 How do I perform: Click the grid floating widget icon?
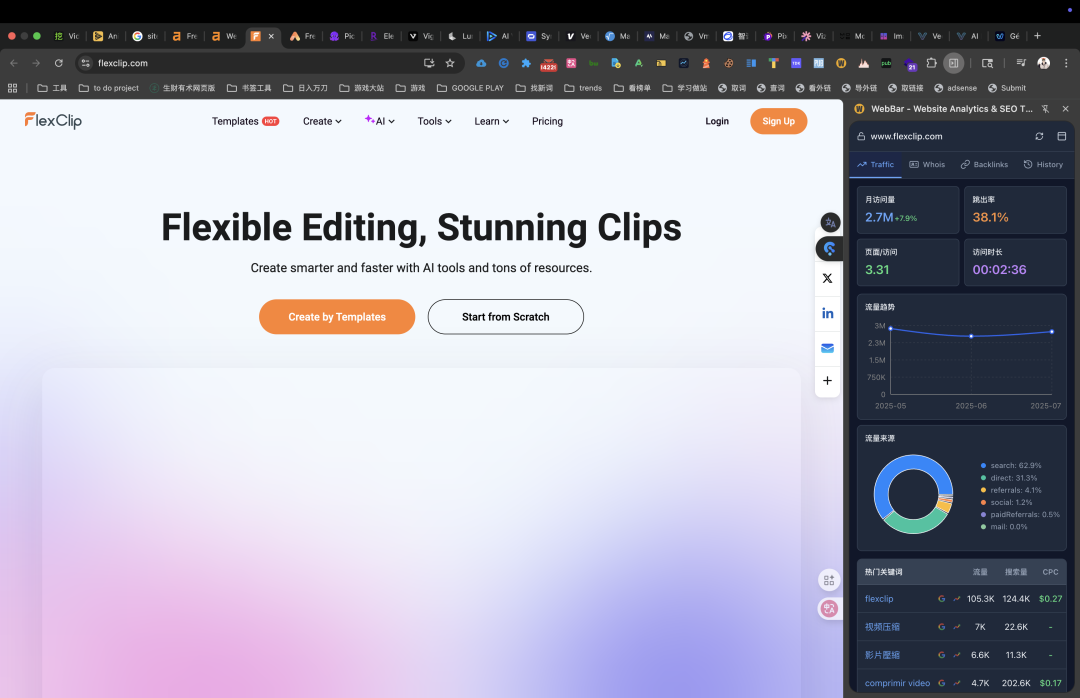(x=829, y=580)
